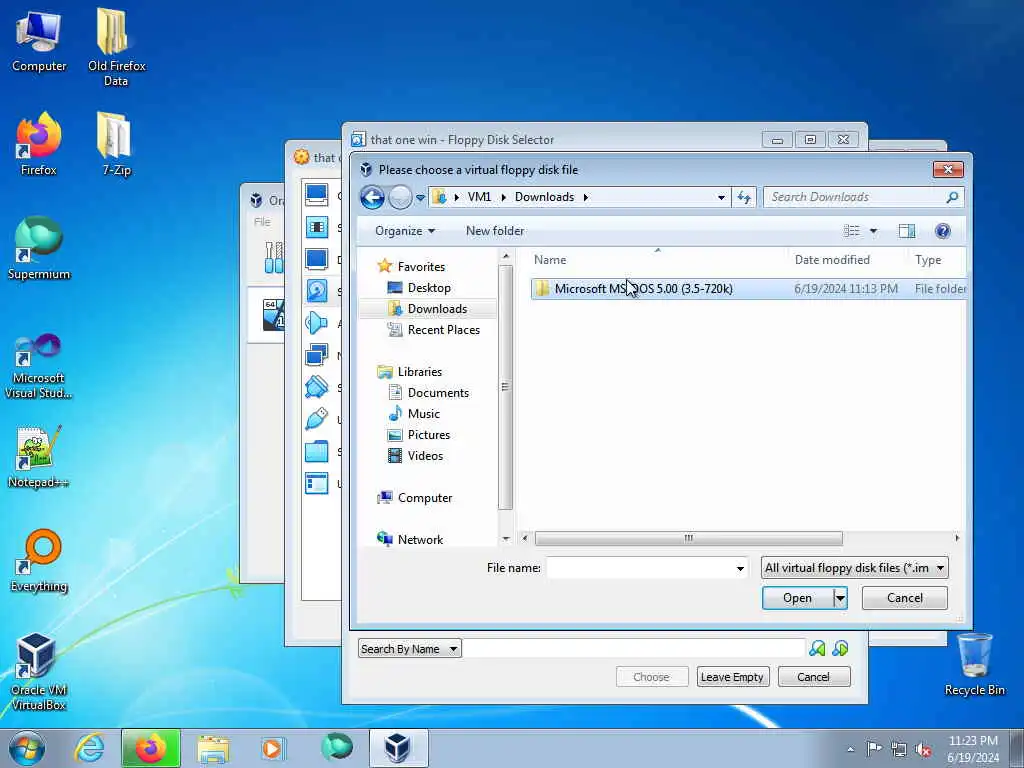1024x768 pixels.
Task: Select the Microsoft MS-DOS 5.00 folder
Action: click(748, 289)
